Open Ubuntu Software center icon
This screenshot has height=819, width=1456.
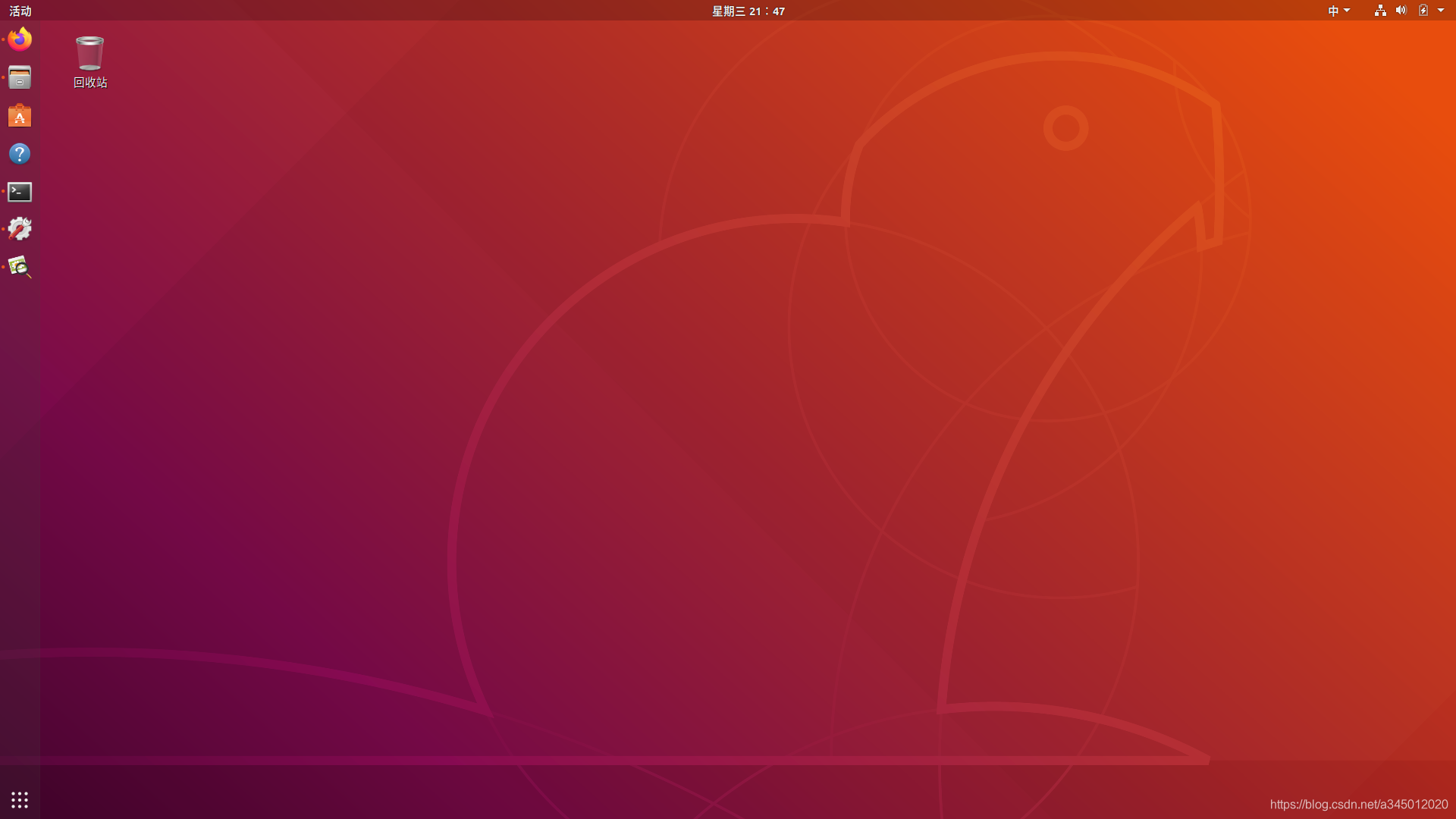pyautogui.click(x=20, y=115)
